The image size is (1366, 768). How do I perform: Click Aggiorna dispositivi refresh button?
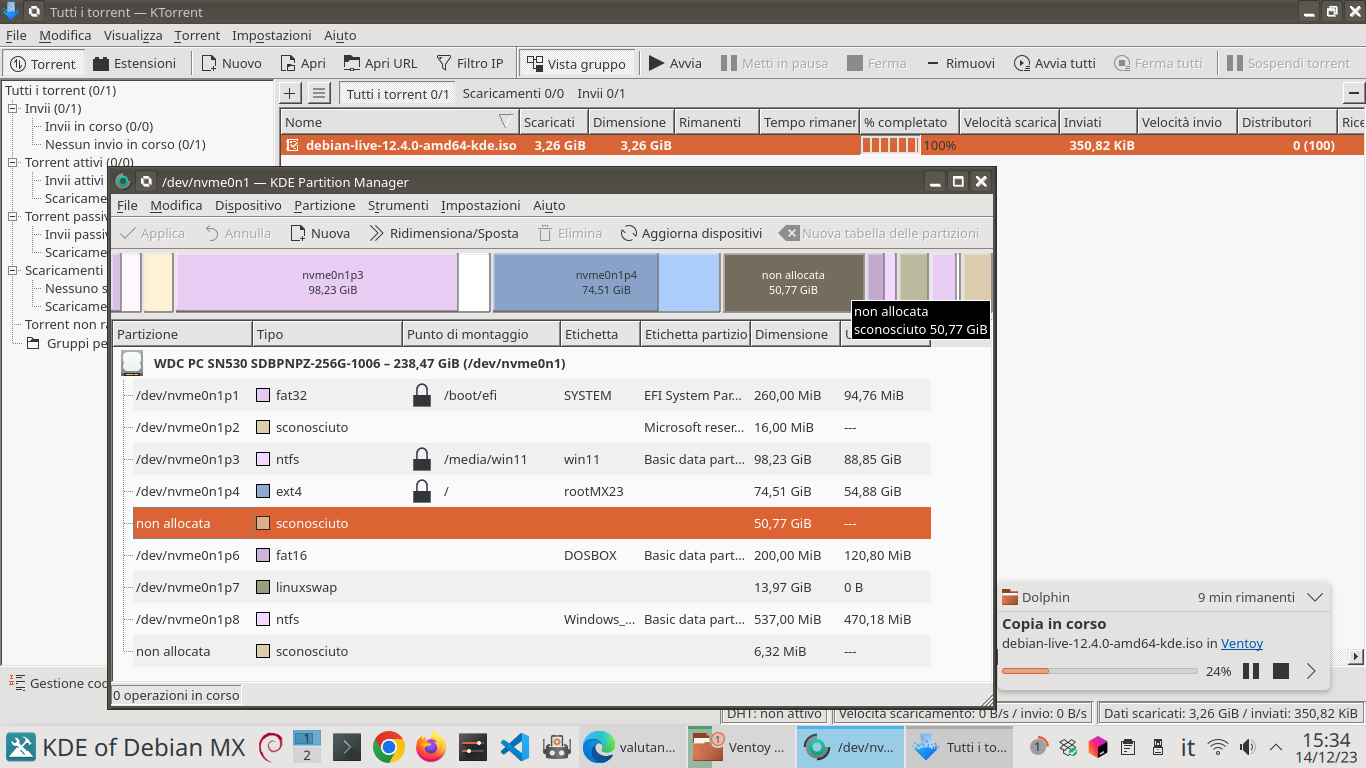[691, 233]
